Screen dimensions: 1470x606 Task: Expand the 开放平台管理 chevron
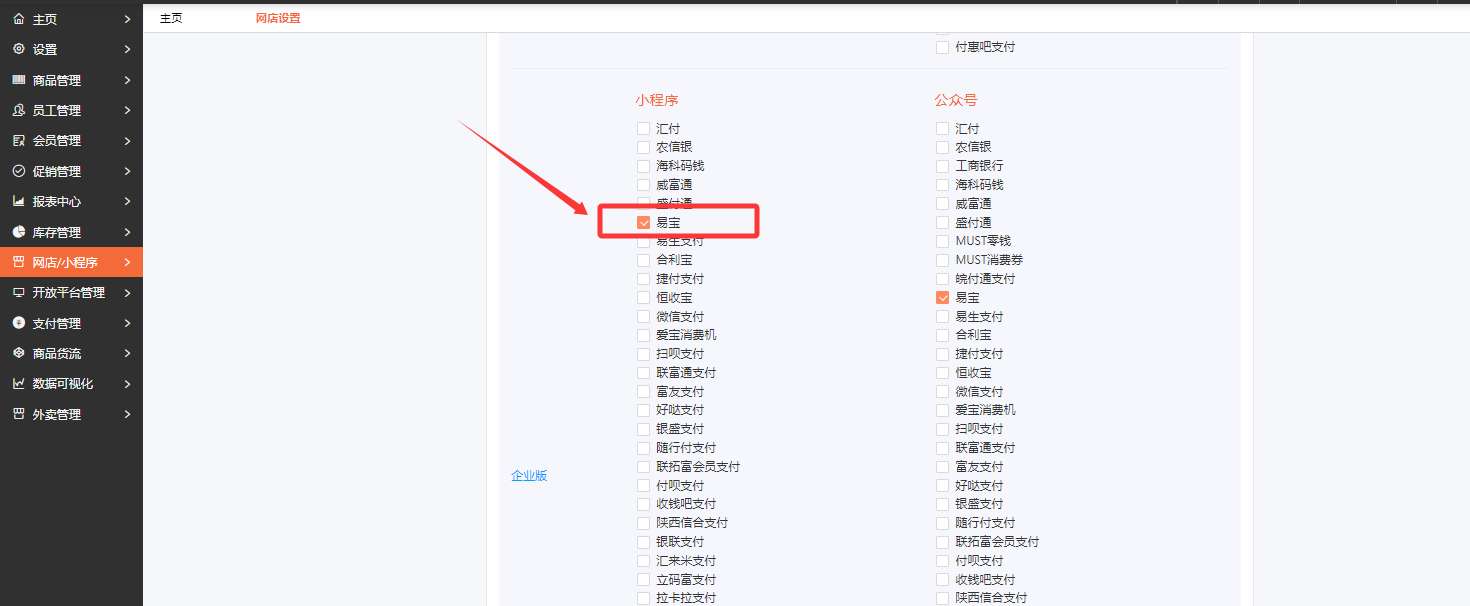pos(127,293)
